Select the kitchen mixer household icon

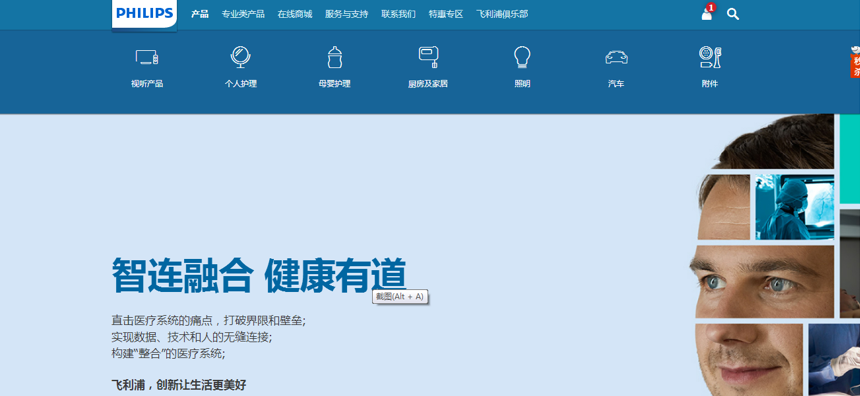coord(428,57)
